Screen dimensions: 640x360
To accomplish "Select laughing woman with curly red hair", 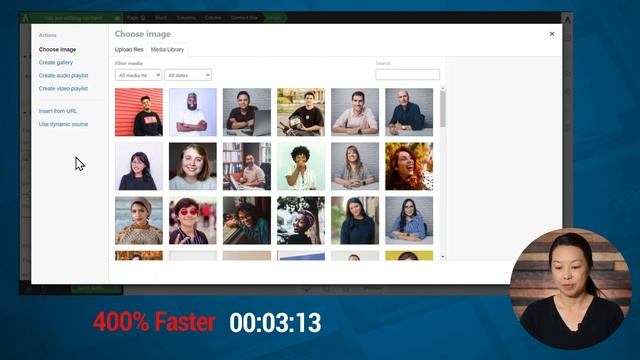I will click(x=409, y=166).
